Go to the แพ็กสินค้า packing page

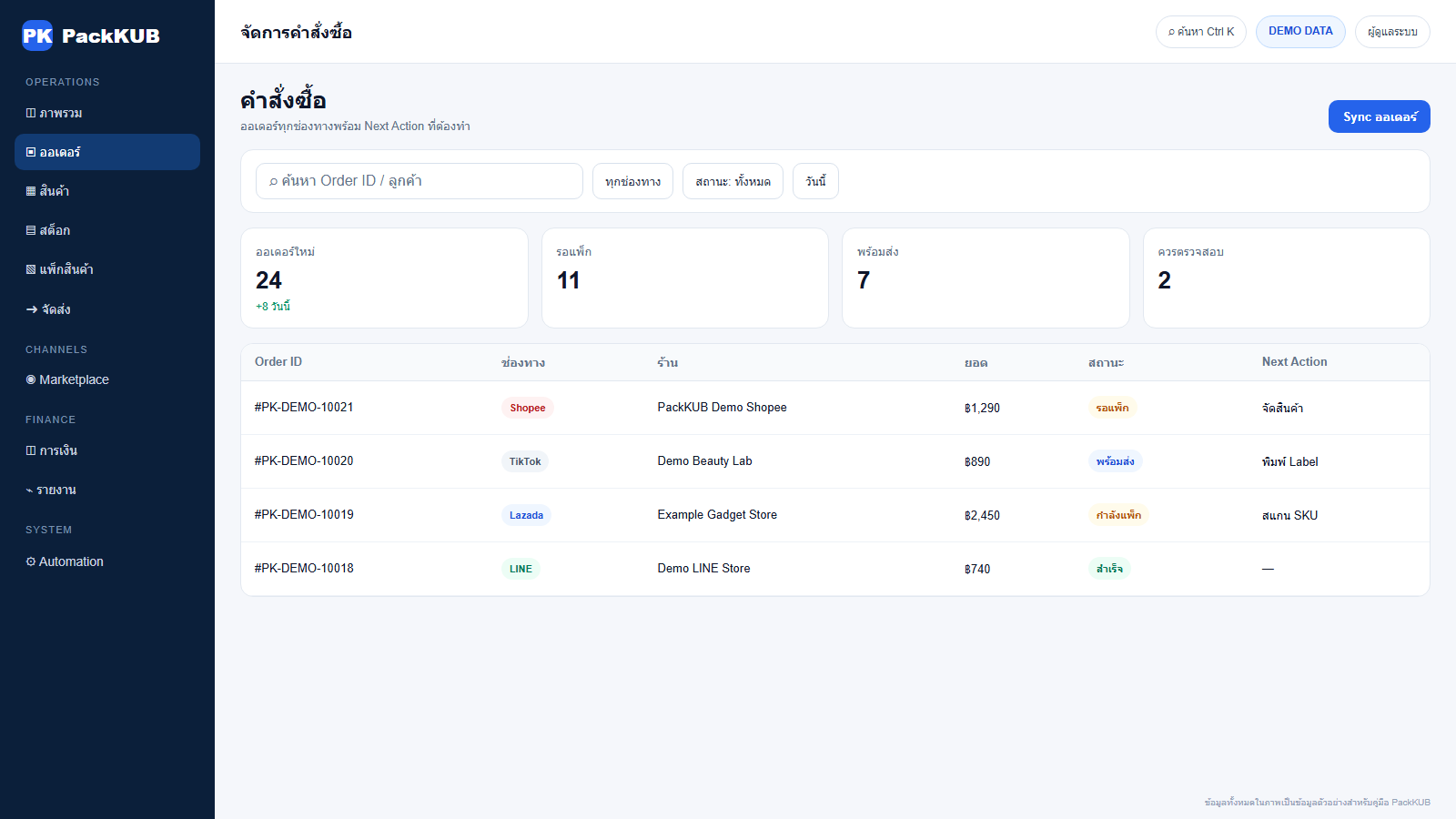click(x=107, y=269)
